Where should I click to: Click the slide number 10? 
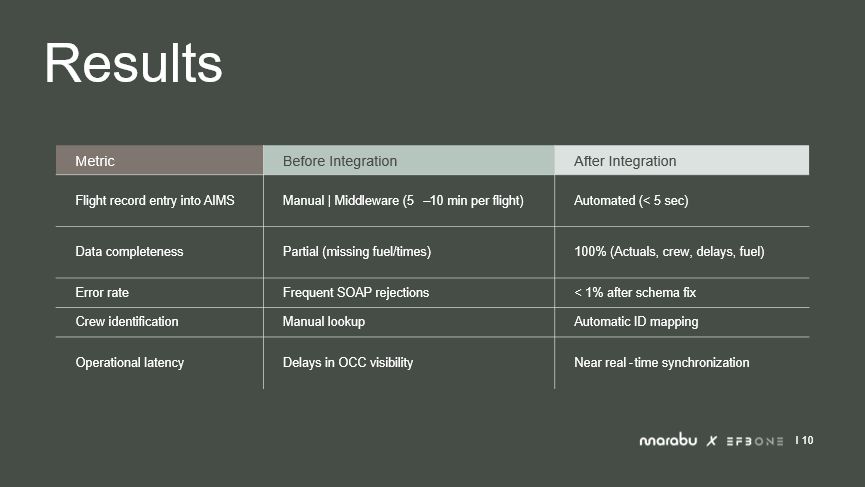807,440
